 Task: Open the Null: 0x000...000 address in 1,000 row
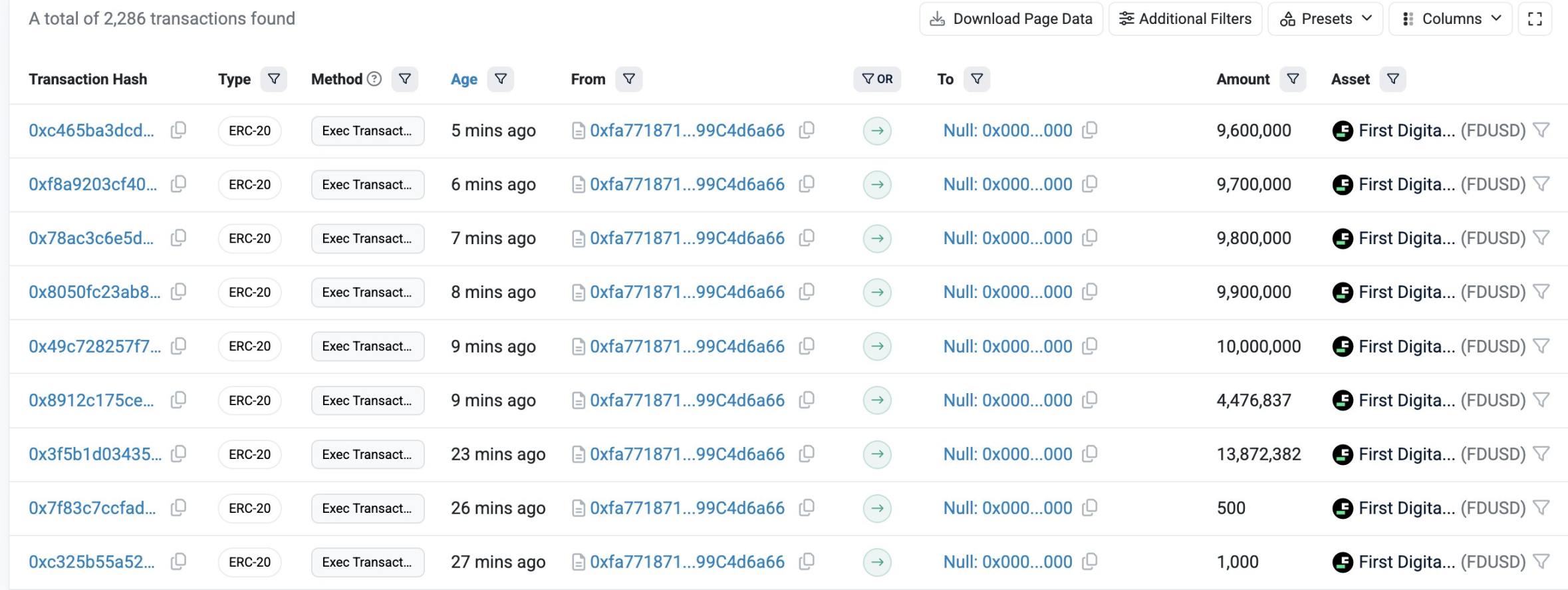click(x=1007, y=562)
